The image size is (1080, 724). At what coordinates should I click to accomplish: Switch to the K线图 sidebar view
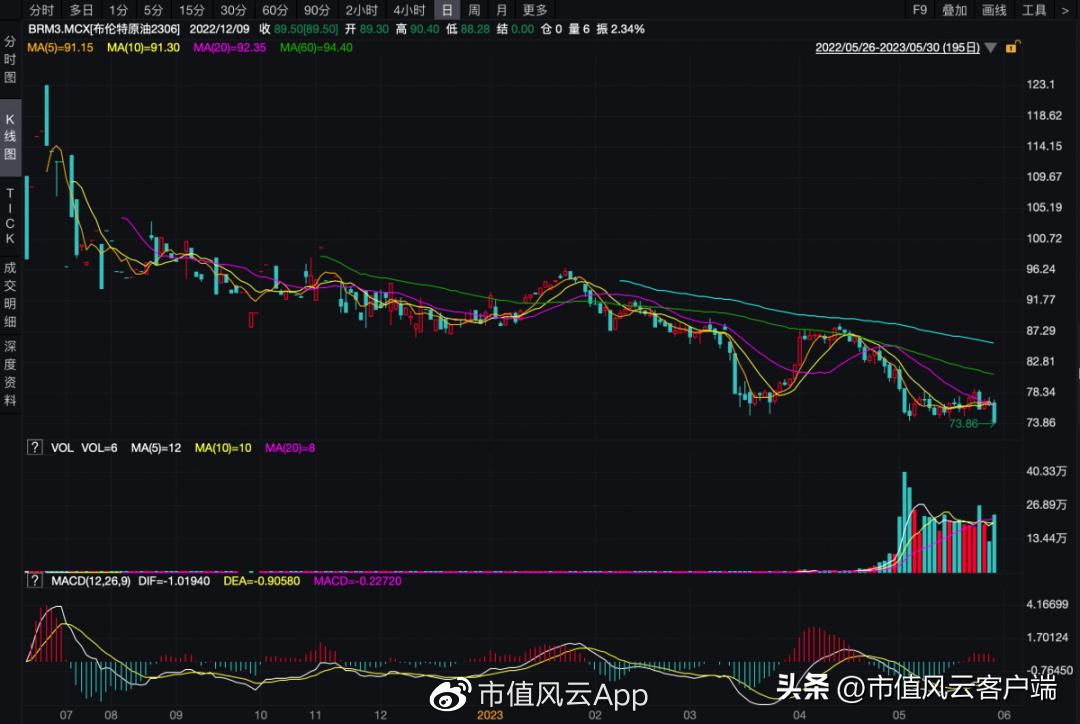click(8, 136)
